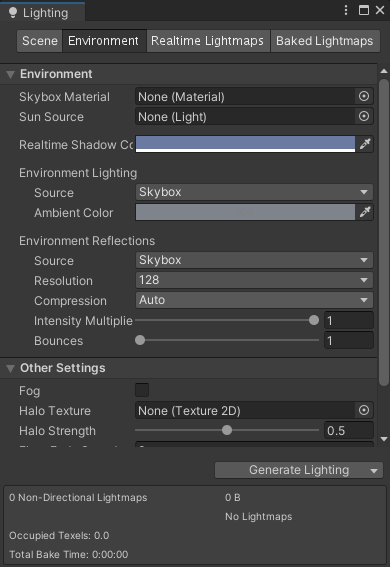Click the Intensity Multiplier value field
The image size is (390, 567).
(x=349, y=320)
